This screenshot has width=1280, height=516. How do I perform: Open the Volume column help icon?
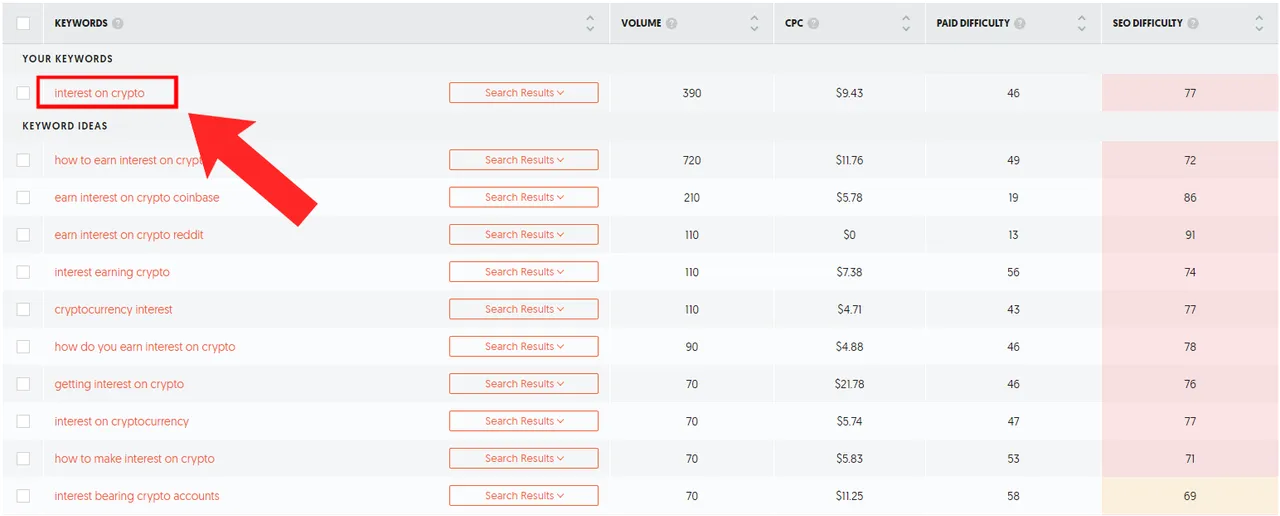(672, 23)
